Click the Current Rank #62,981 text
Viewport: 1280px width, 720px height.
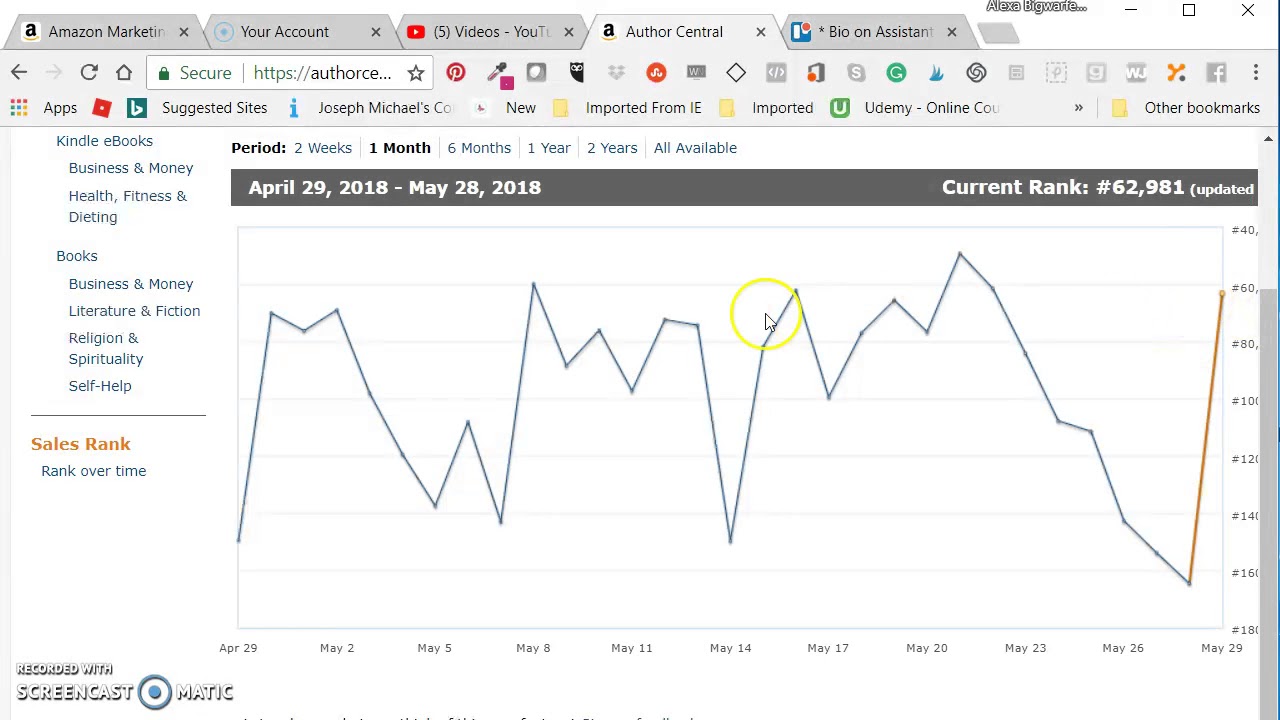pyautogui.click(x=1063, y=187)
